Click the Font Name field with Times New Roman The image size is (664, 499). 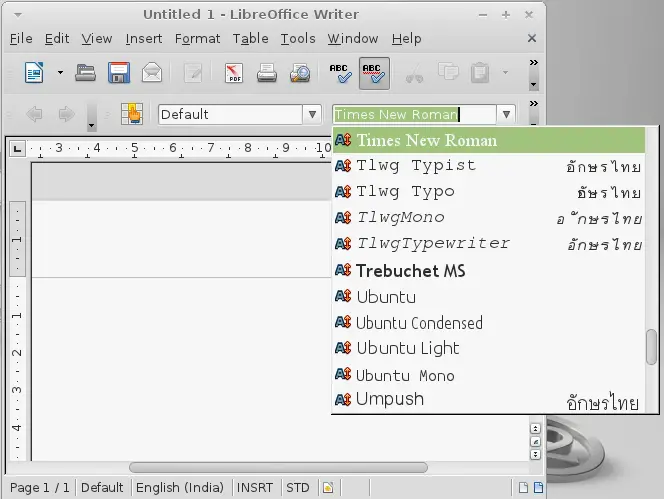point(414,114)
